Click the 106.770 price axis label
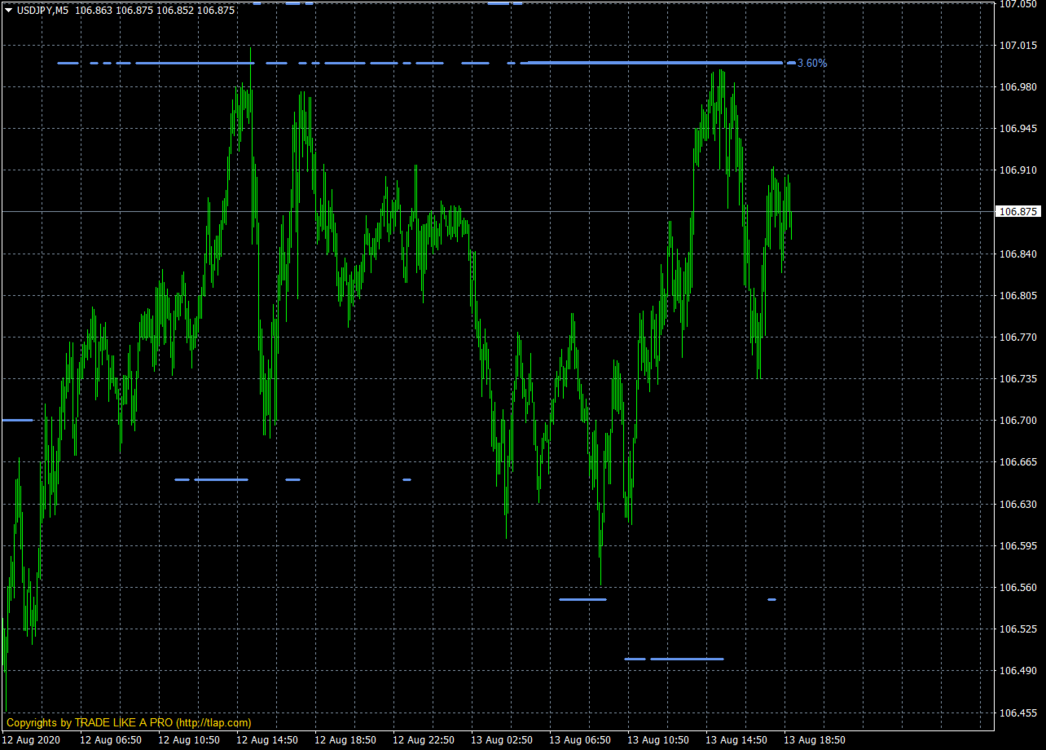This screenshot has width=1046, height=750. [1018, 337]
